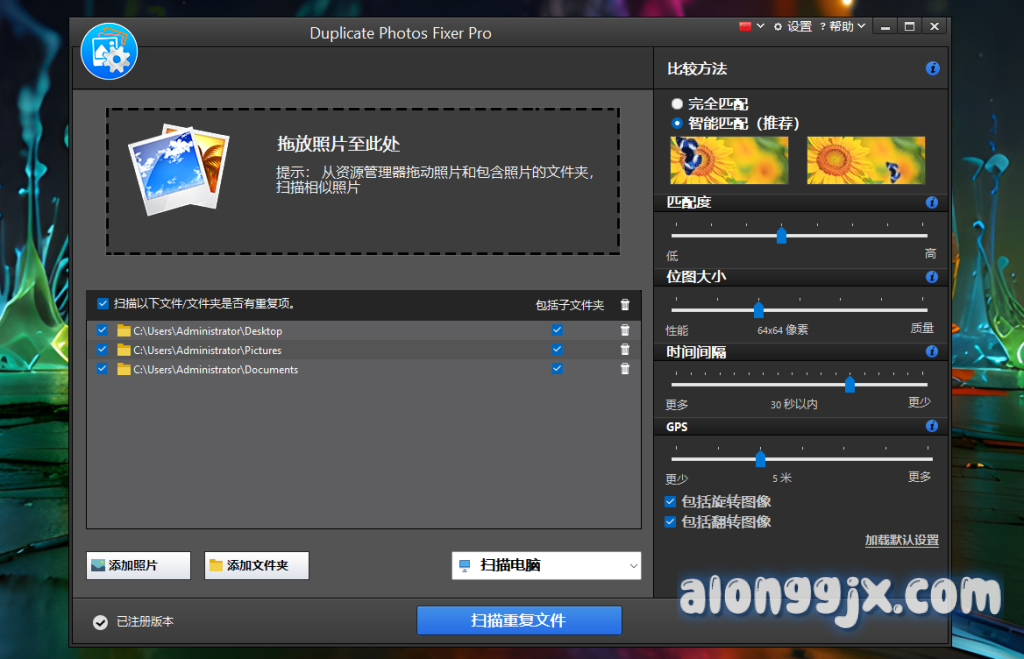Screen dimensions: 1024x659
Task: Uncheck 包括翻转图像 option
Action: click(x=671, y=522)
